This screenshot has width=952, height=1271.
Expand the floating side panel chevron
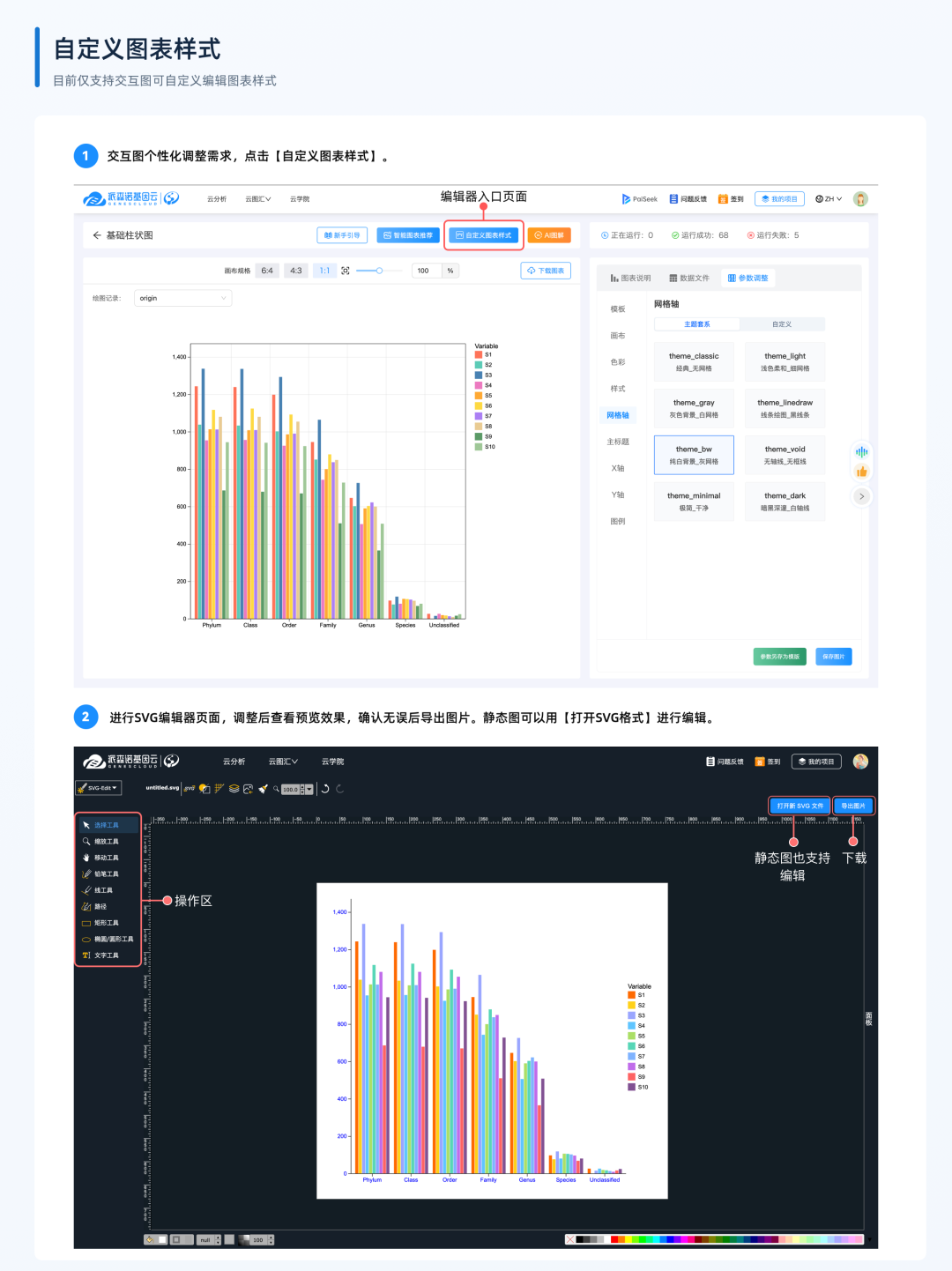tap(862, 496)
